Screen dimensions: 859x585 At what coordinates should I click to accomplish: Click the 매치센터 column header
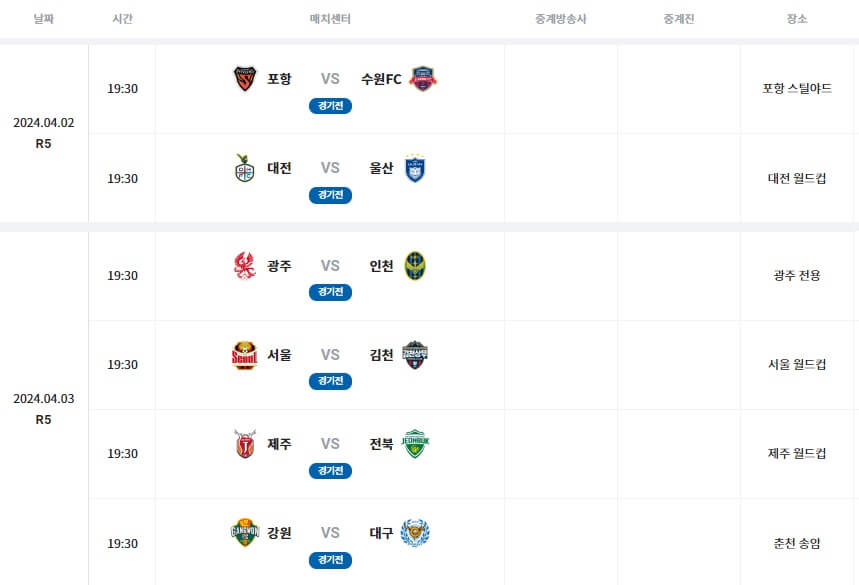point(330,19)
